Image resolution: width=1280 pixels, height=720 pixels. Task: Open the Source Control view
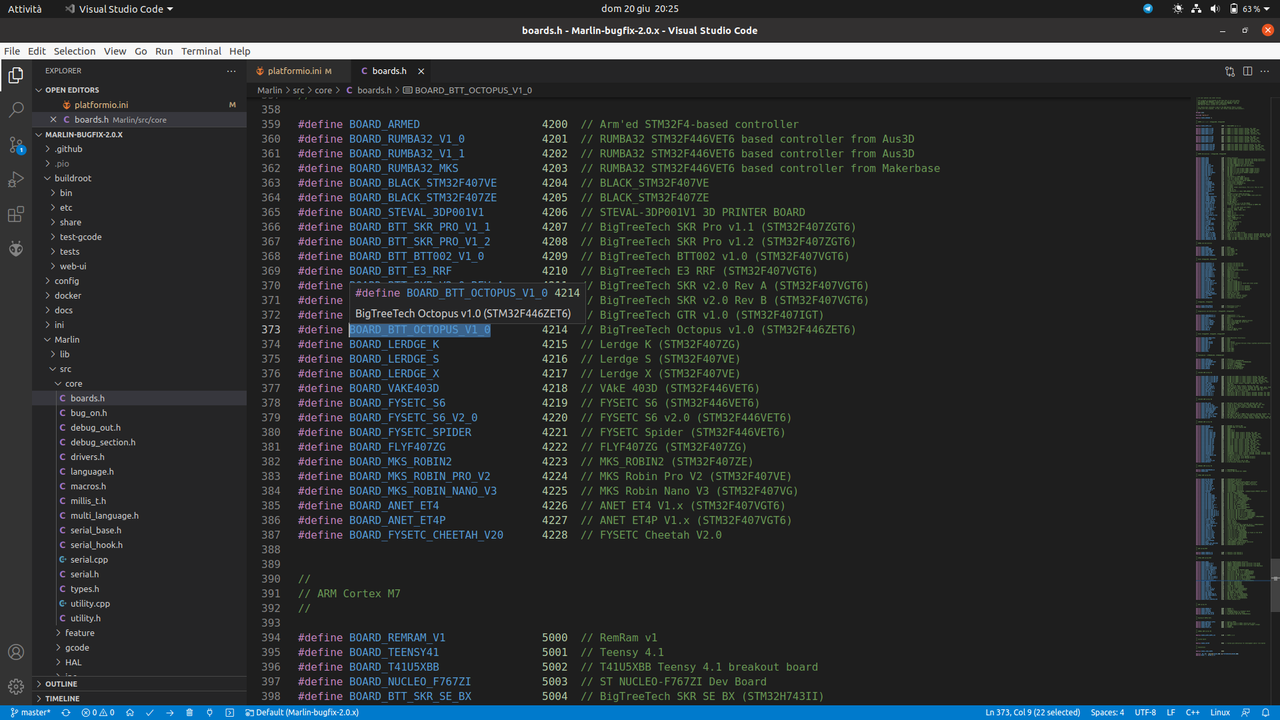[x=16, y=146]
